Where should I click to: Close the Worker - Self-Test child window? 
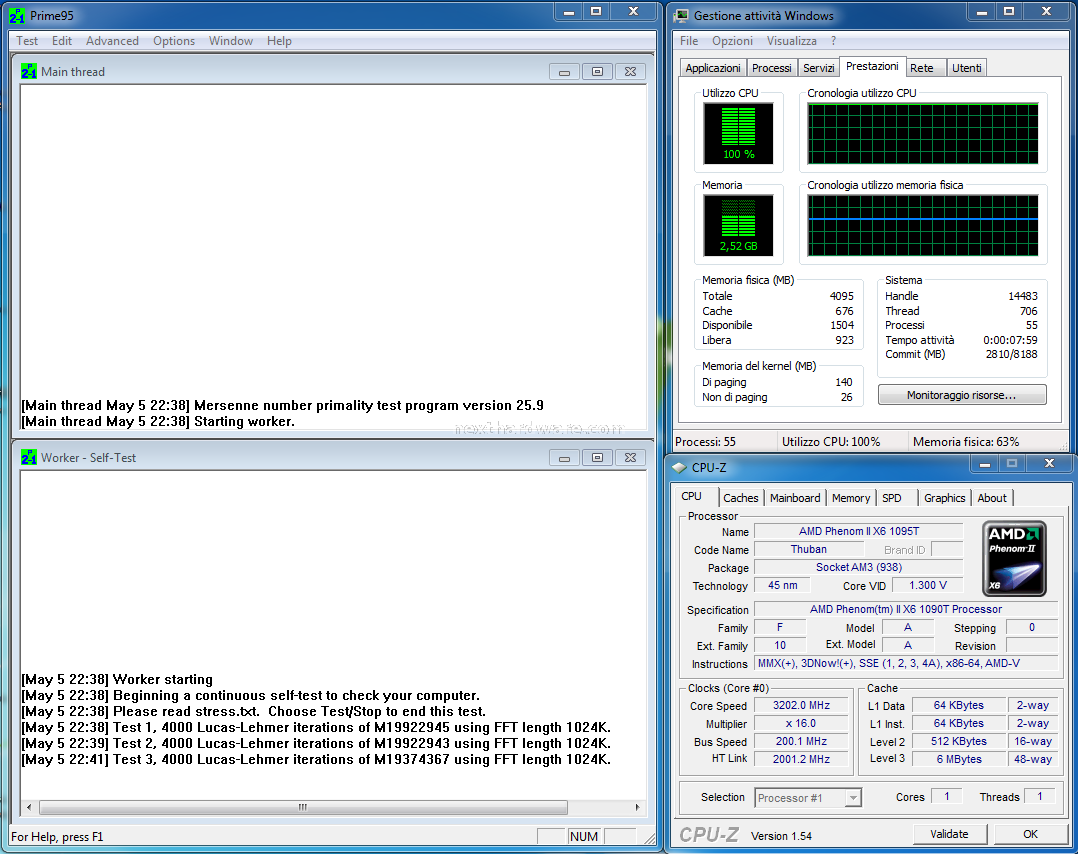[x=630, y=458]
